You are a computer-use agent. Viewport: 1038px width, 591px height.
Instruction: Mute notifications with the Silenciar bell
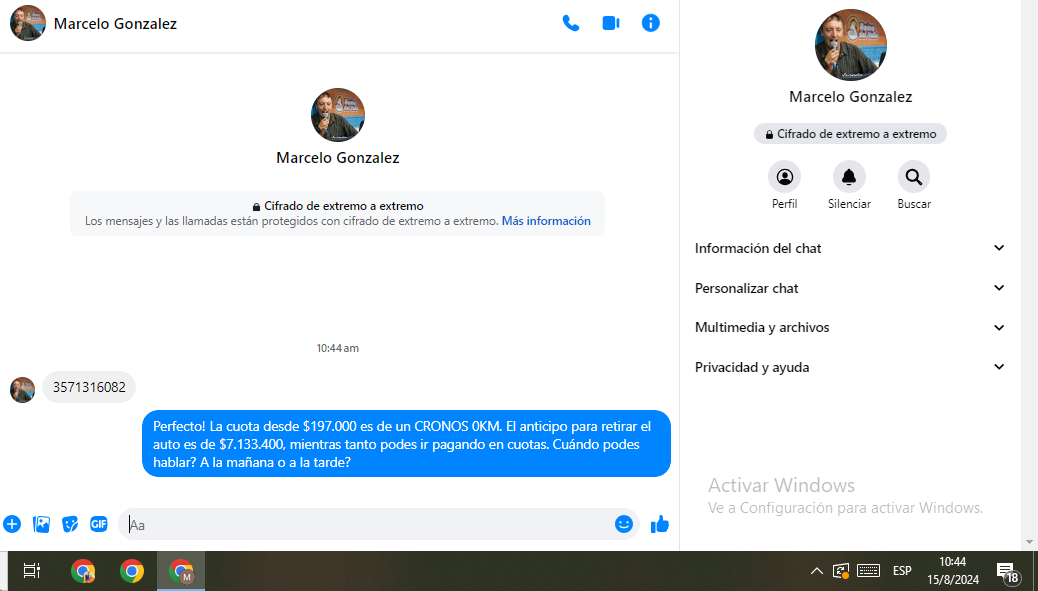[x=849, y=178]
